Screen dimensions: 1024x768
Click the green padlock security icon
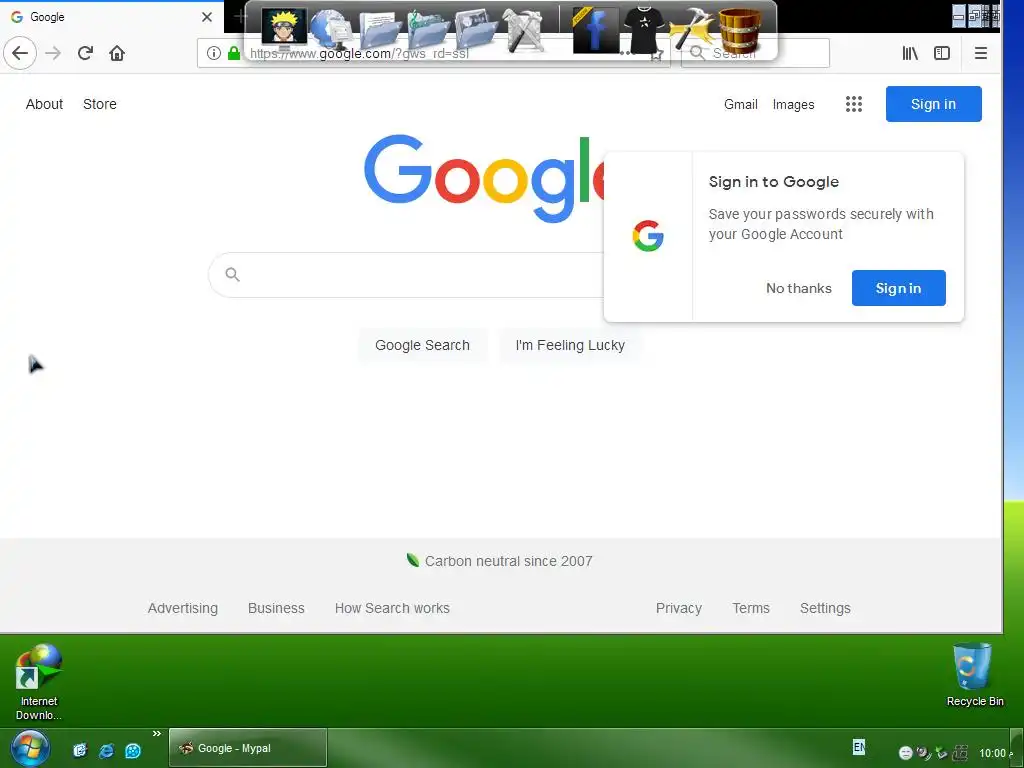point(234,53)
